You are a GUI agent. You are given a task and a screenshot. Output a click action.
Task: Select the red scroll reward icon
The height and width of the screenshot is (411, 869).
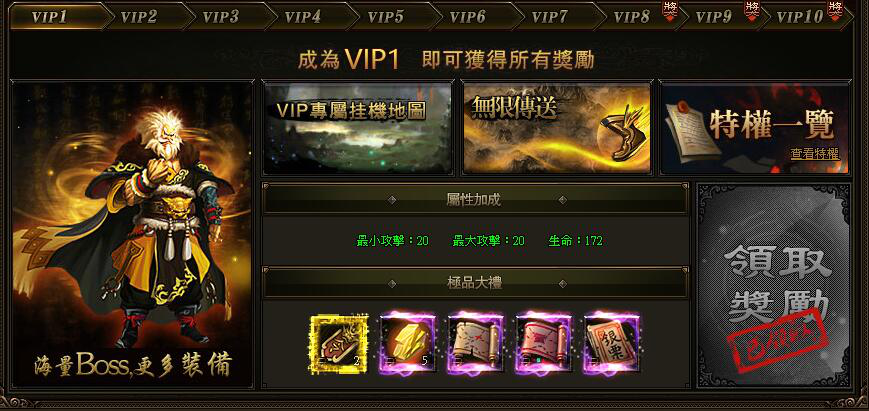pos(544,344)
